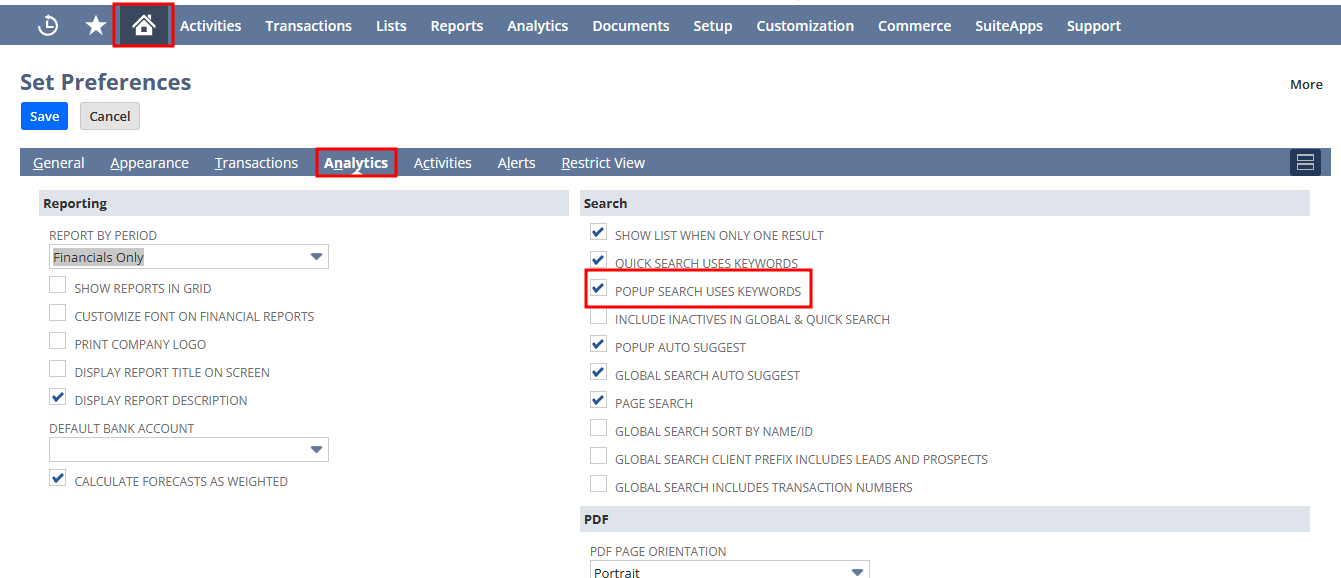Open the Customization menu
This screenshot has width=1341, height=578.
tap(805, 26)
